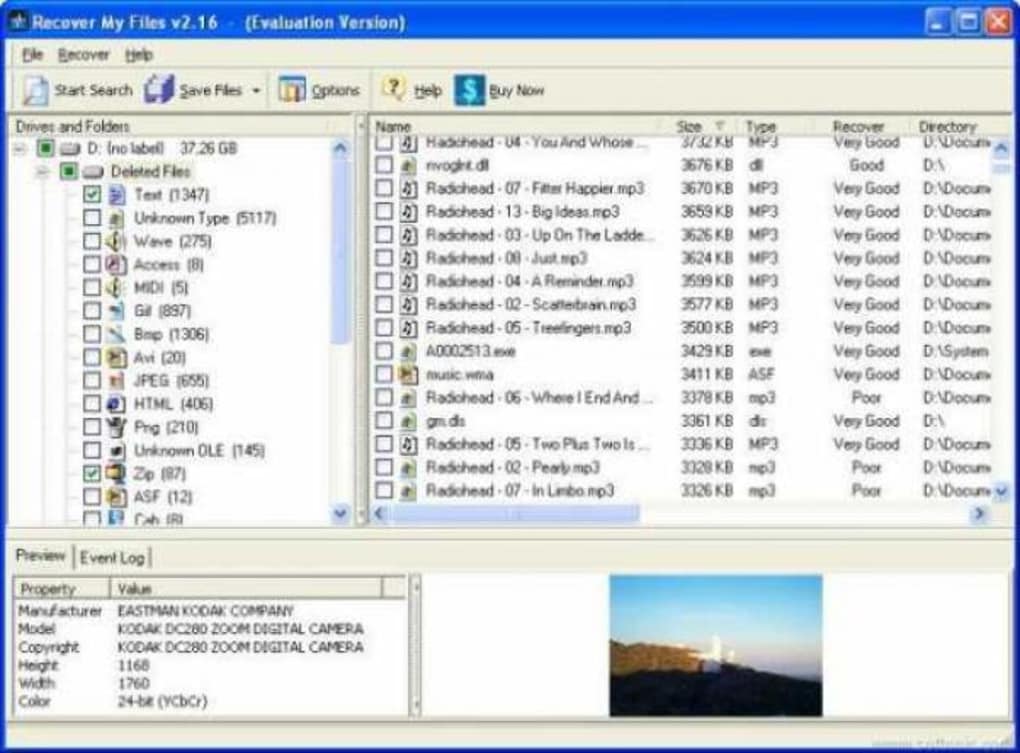Click the Save Files icon
The image size is (1020, 753).
(x=159, y=89)
